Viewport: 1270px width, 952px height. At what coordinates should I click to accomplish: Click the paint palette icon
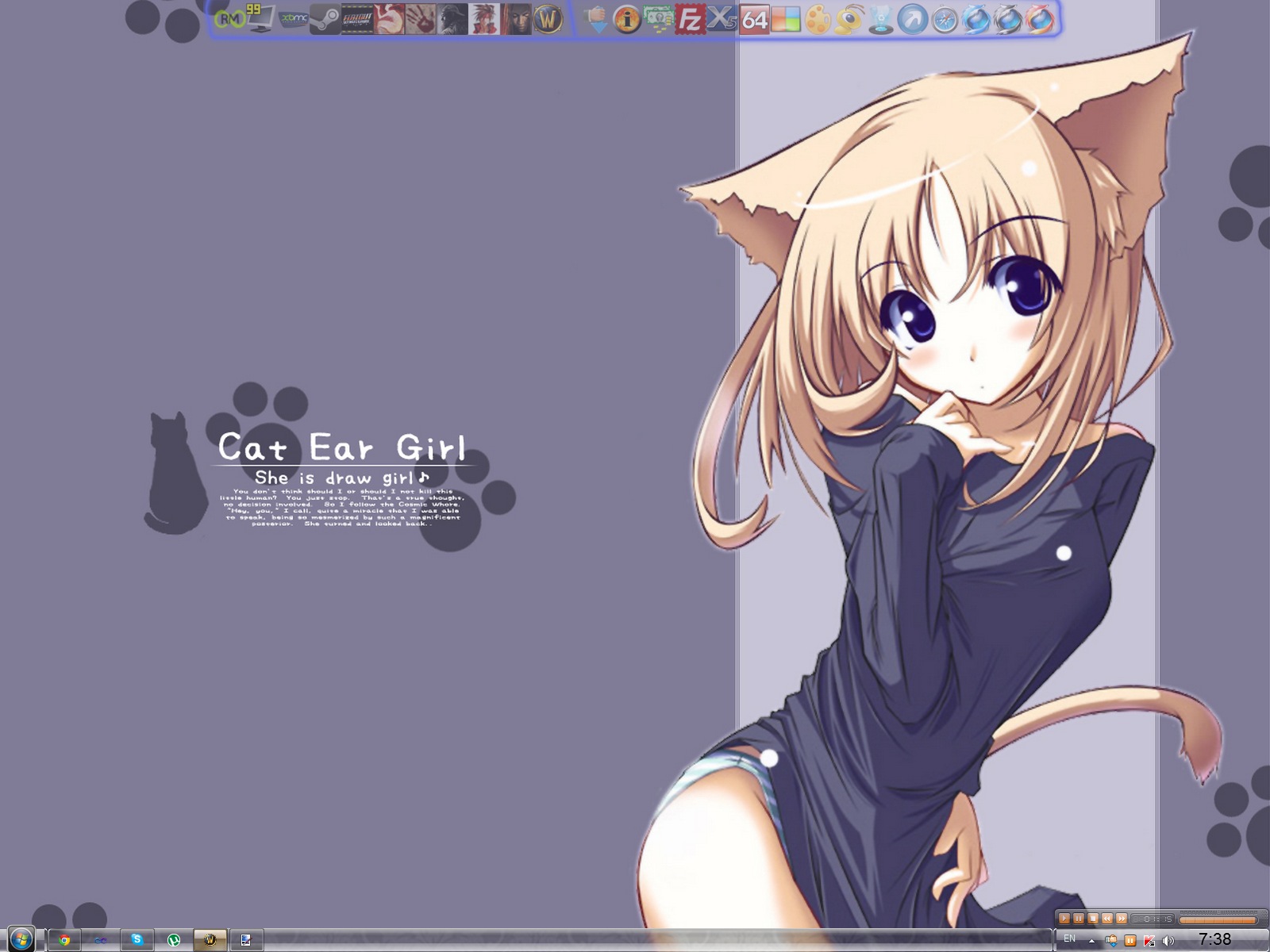pyautogui.click(x=818, y=20)
